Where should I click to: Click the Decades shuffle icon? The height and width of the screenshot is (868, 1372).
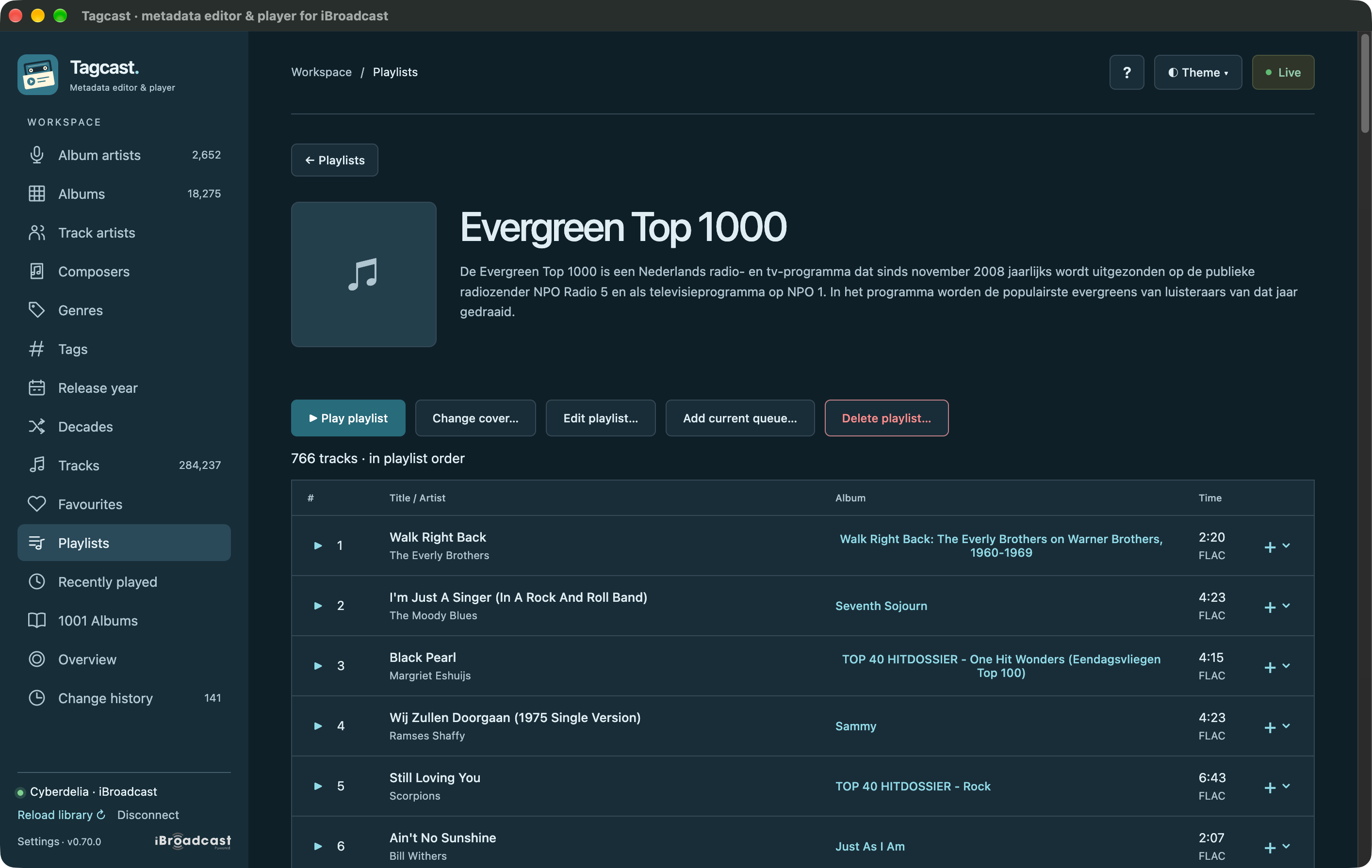pos(37,426)
